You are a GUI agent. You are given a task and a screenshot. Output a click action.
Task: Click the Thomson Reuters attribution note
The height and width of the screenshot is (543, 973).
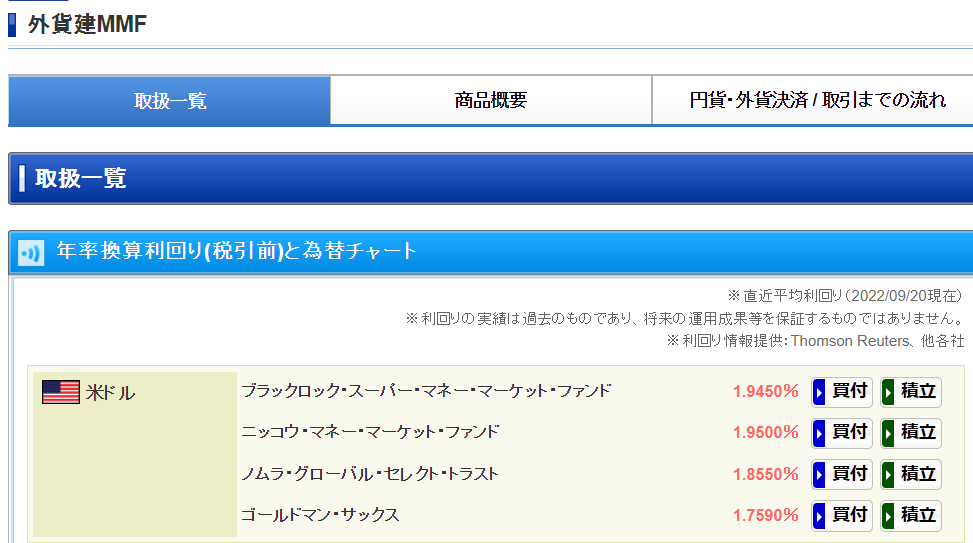click(815, 341)
